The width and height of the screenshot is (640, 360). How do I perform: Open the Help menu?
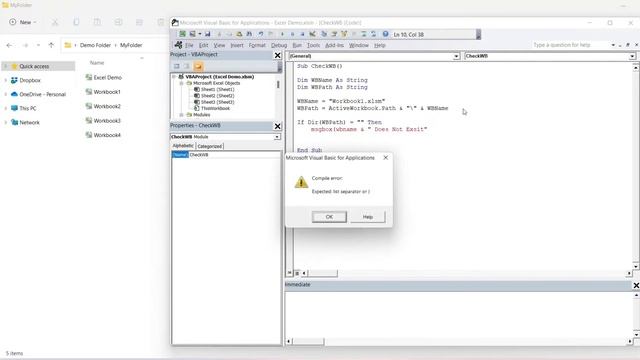[380, 45]
